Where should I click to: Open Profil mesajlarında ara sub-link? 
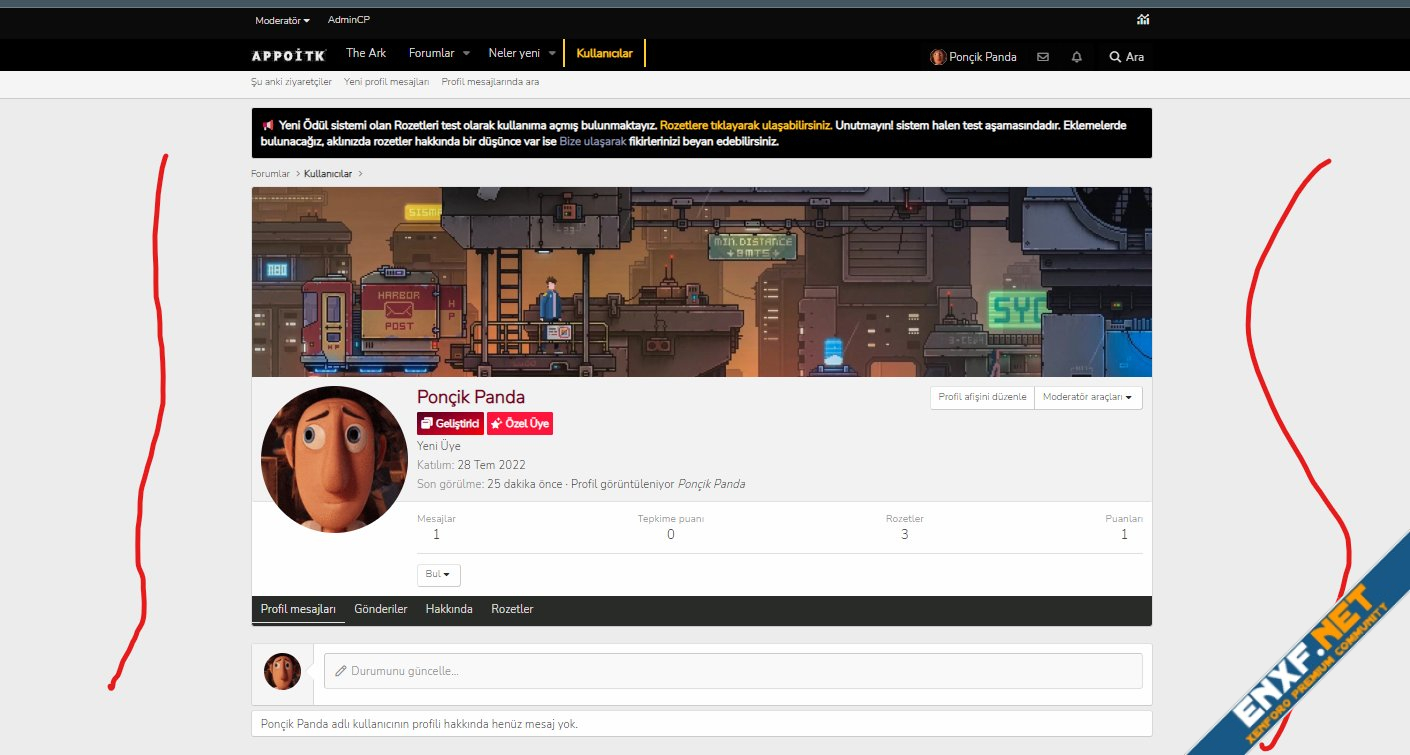pos(490,82)
